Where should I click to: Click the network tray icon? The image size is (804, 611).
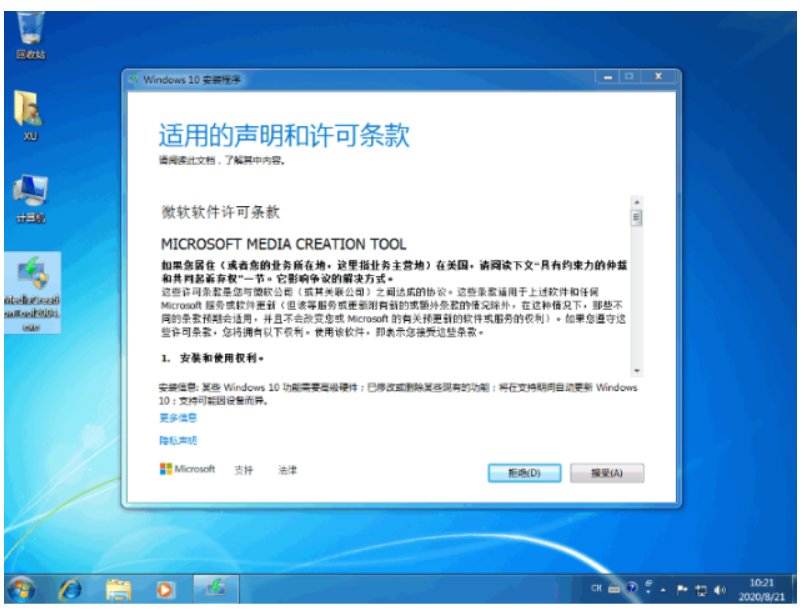tap(702, 590)
